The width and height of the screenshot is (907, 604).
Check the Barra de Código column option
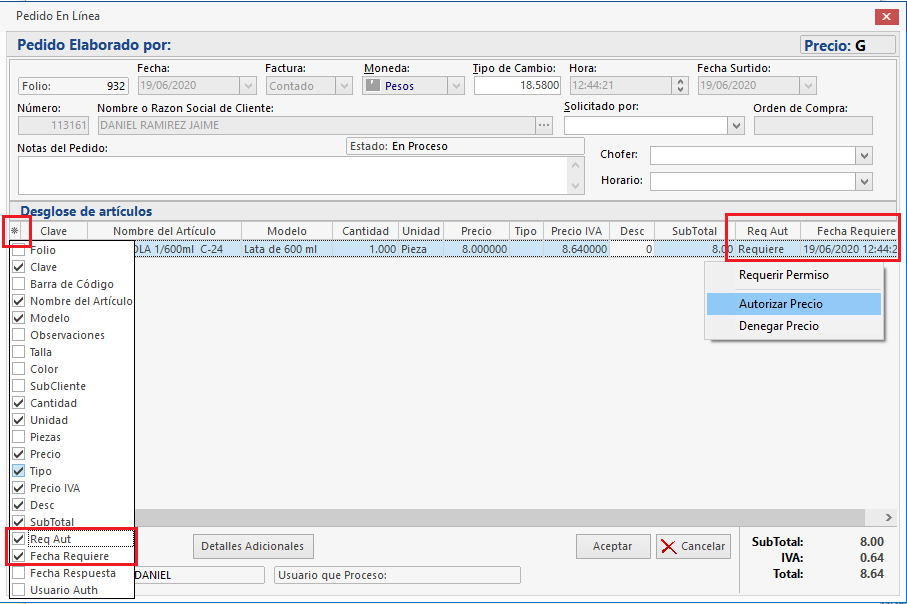19,284
